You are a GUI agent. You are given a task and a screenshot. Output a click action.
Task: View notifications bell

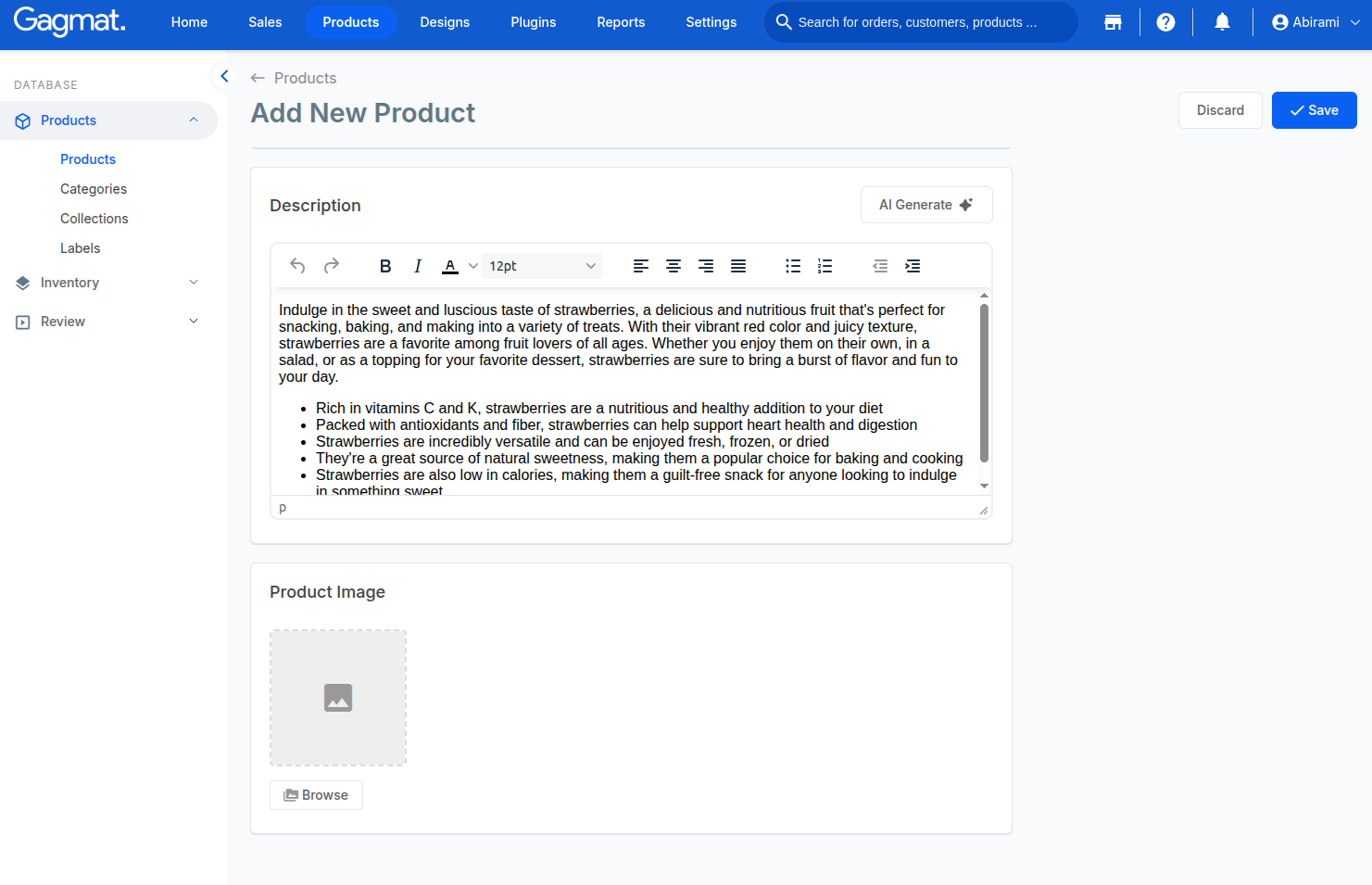(x=1223, y=22)
